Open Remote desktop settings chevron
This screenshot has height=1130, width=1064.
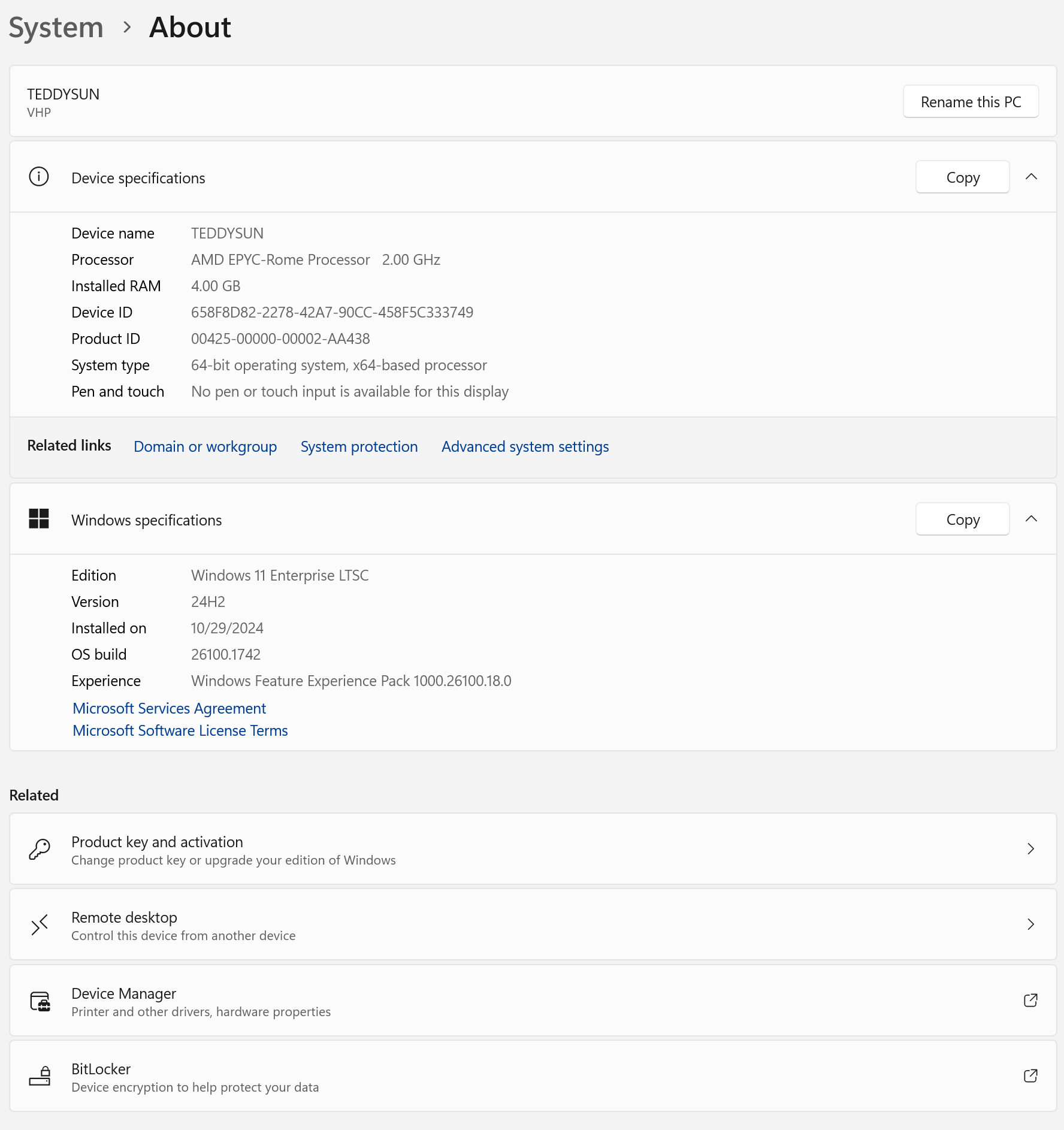(x=1031, y=924)
